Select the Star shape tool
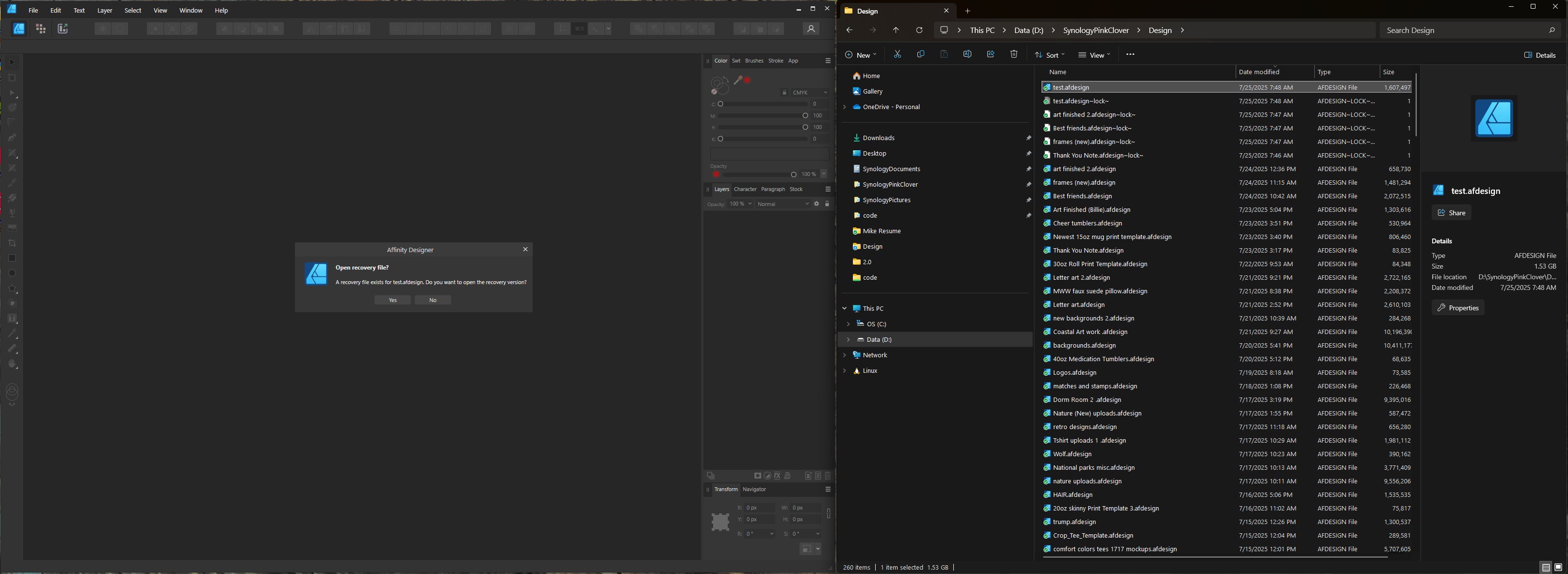Image resolution: width=1568 pixels, height=574 pixels. (12, 289)
